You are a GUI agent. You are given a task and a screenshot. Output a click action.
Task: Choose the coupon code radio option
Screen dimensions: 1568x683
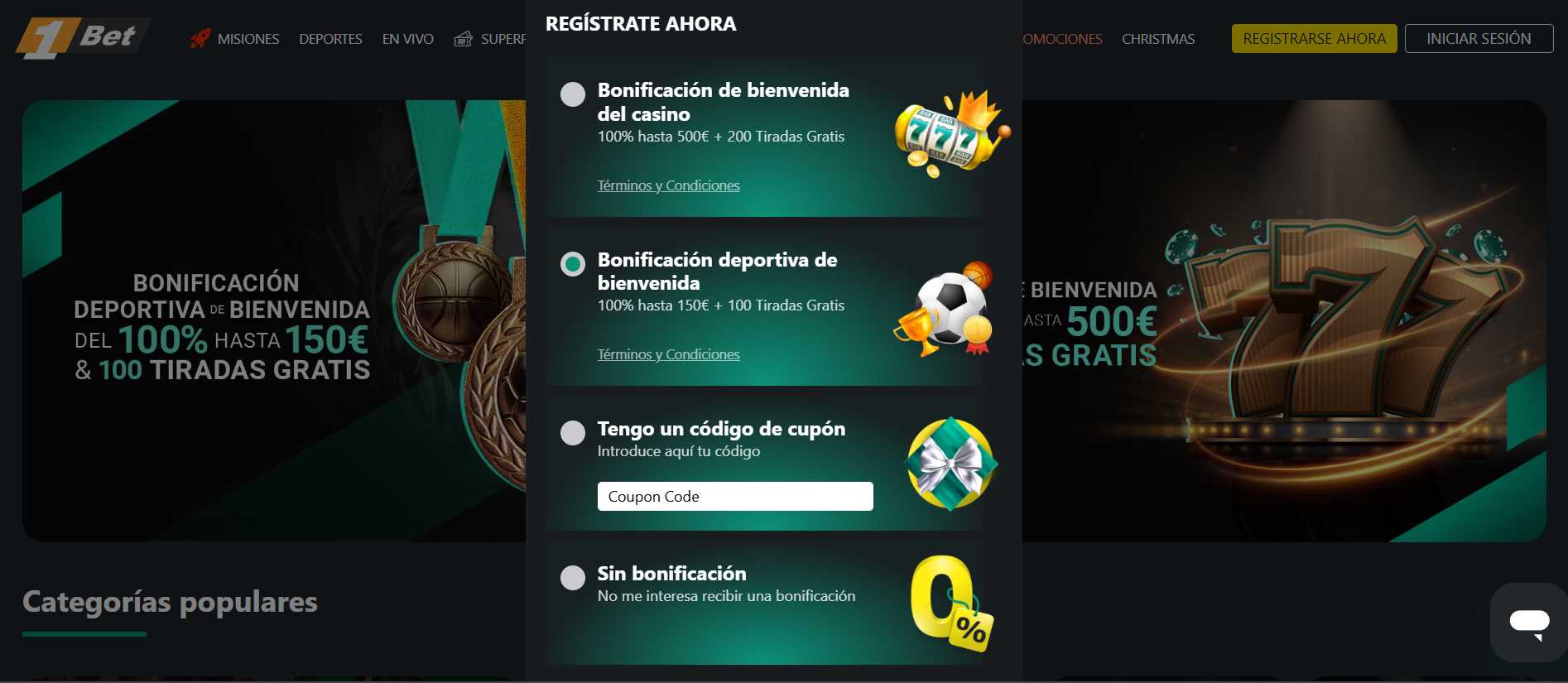[x=573, y=433]
